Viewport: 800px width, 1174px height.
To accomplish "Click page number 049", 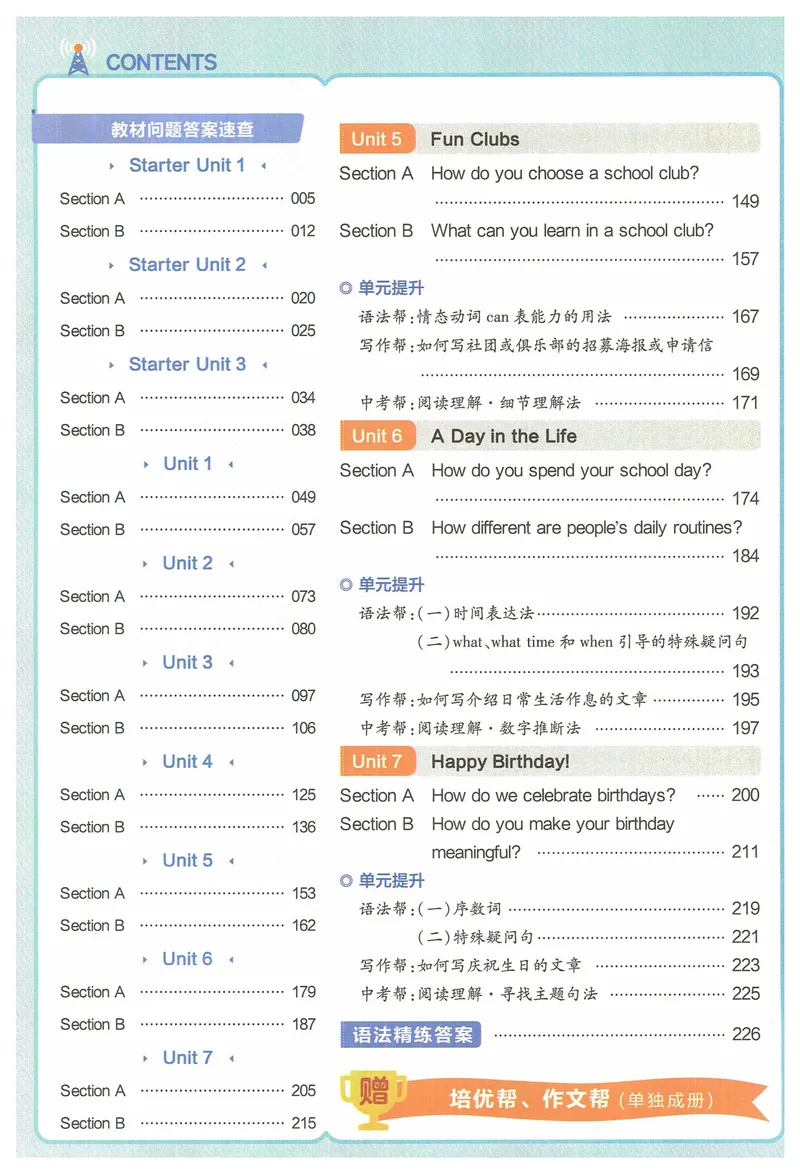I will pos(303,497).
